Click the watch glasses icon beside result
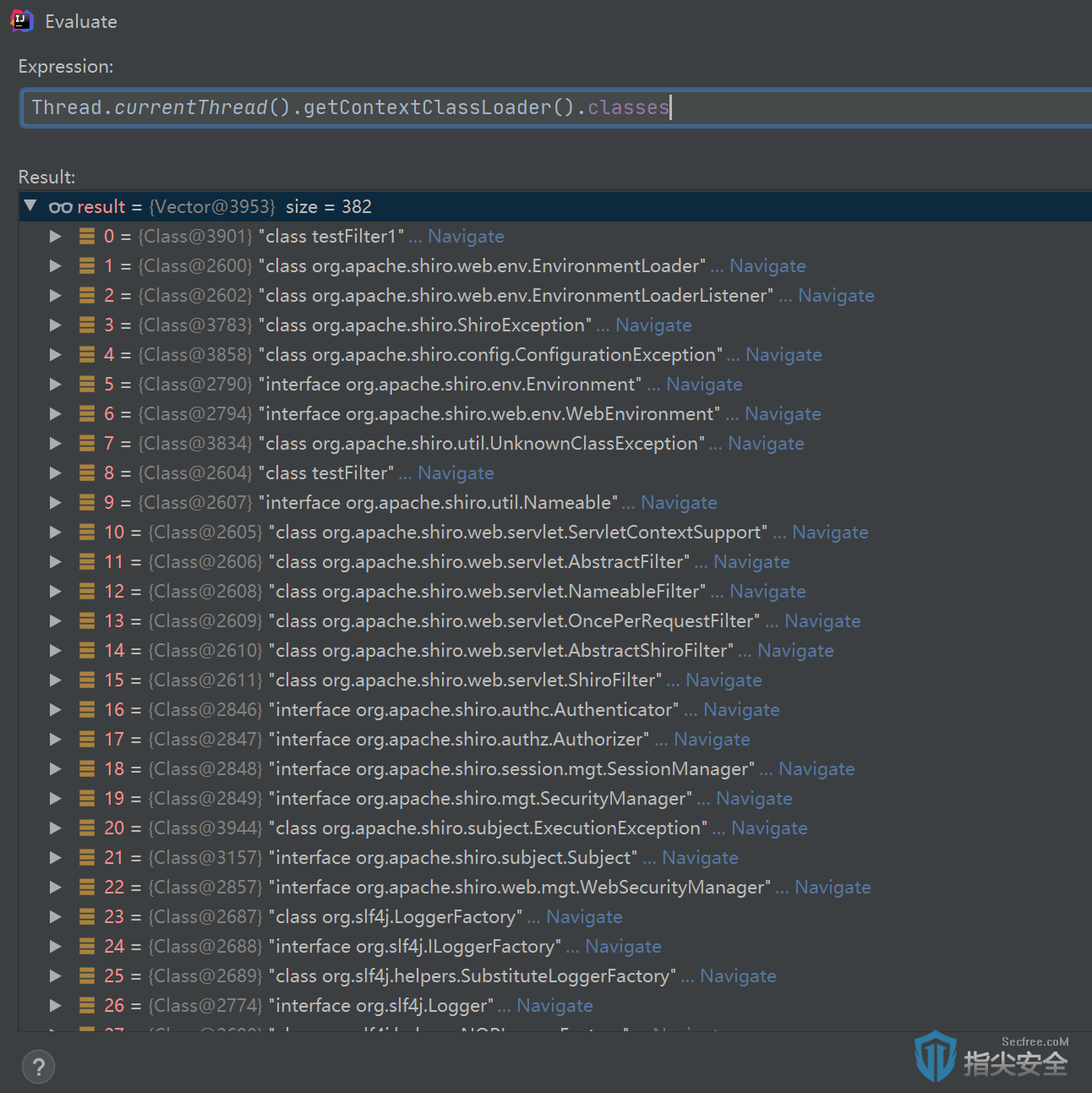This screenshot has height=1093, width=1092. tap(60, 207)
